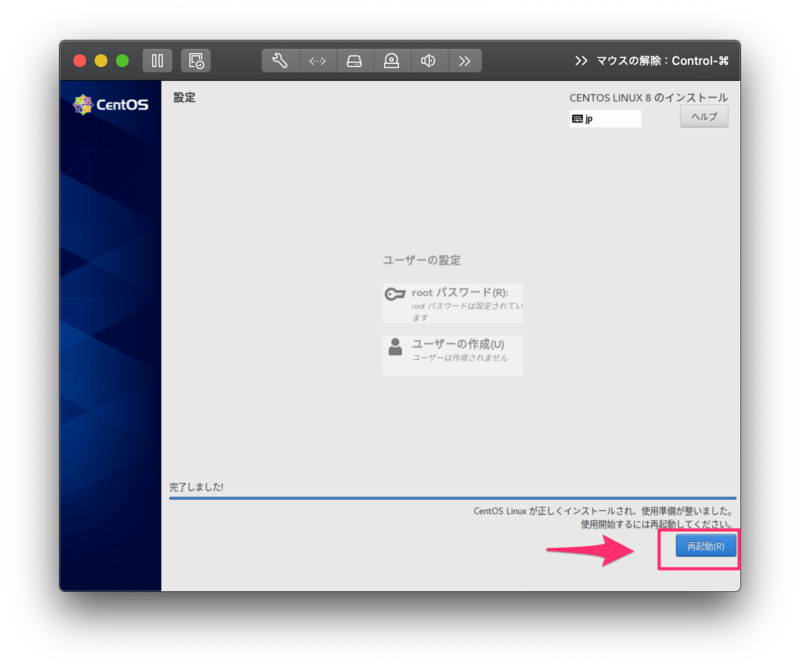Open ユーザーの作成(U) settings

click(453, 355)
